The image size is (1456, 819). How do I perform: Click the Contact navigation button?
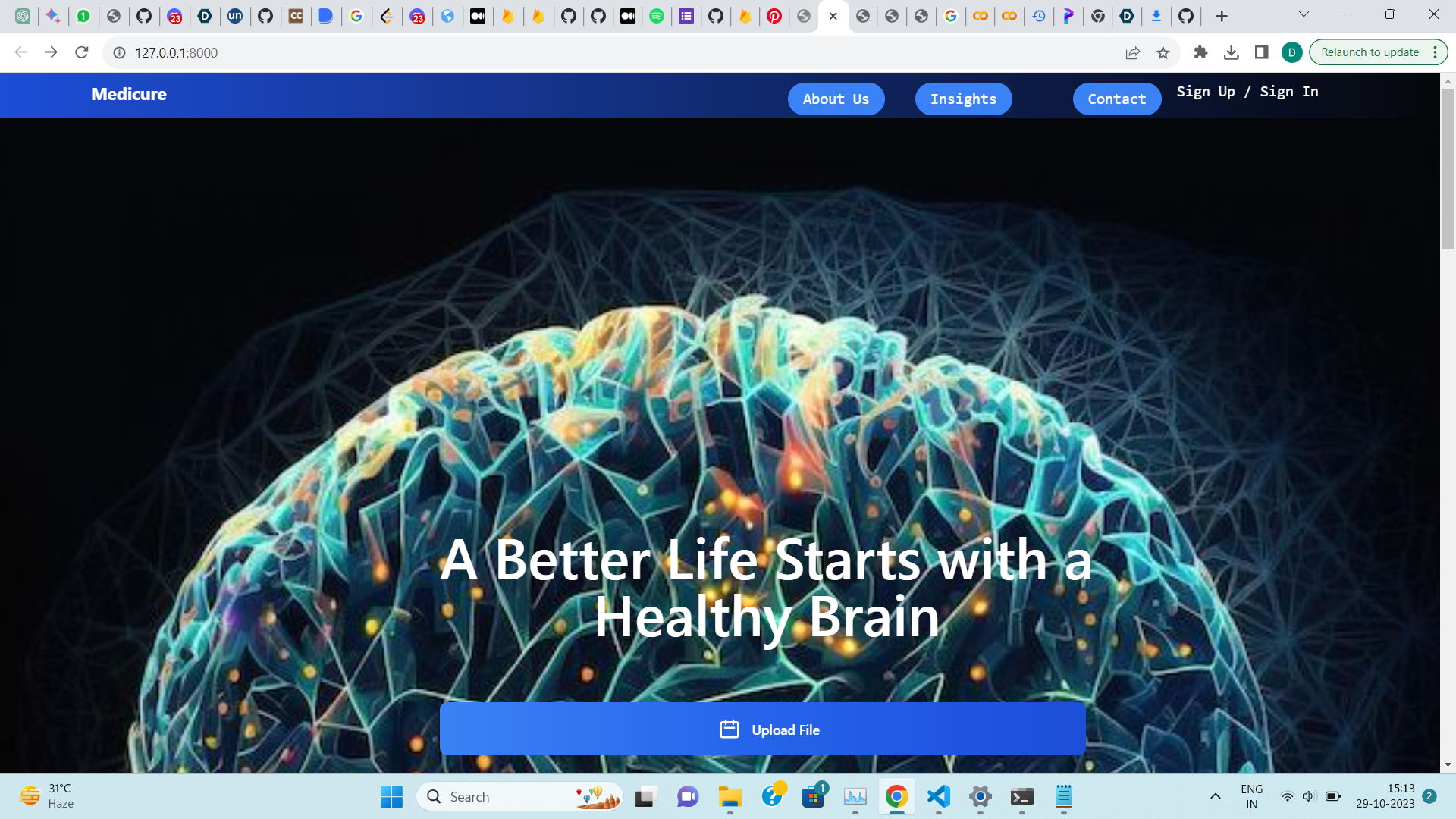click(x=1116, y=99)
